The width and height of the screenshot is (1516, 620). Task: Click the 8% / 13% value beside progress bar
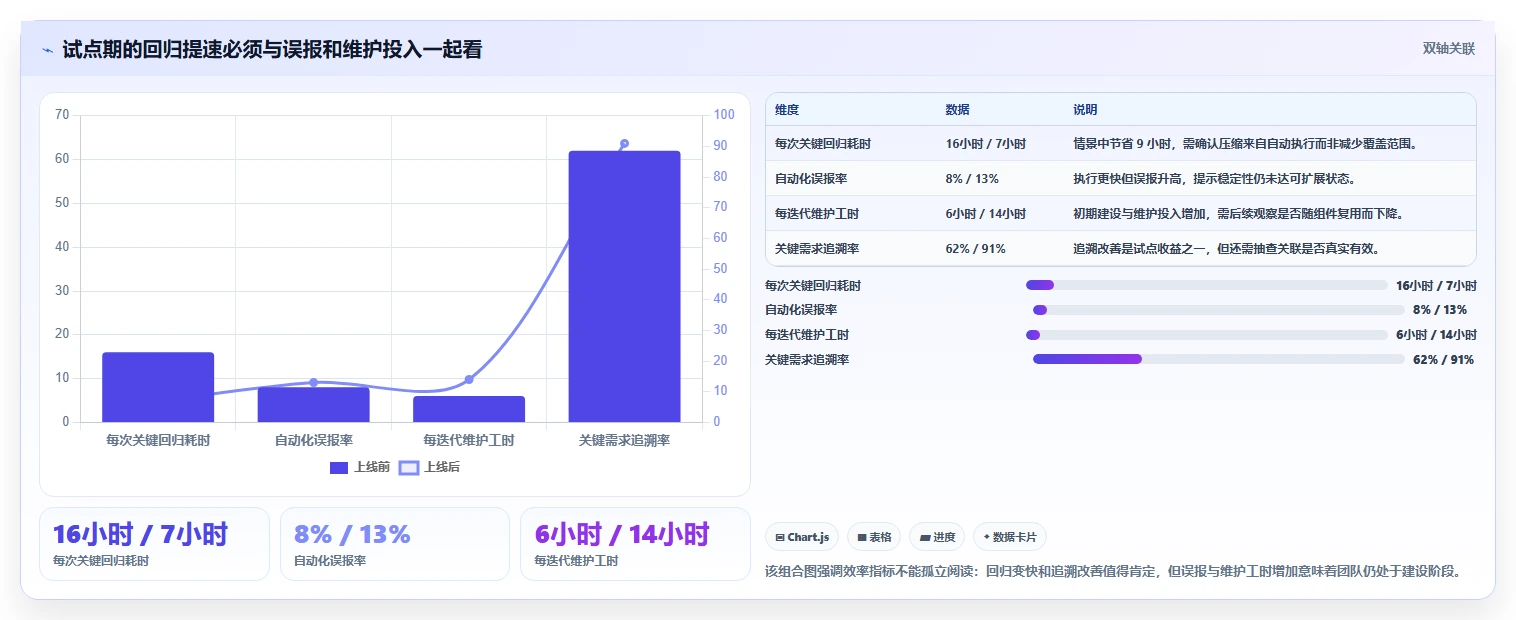click(x=1440, y=310)
